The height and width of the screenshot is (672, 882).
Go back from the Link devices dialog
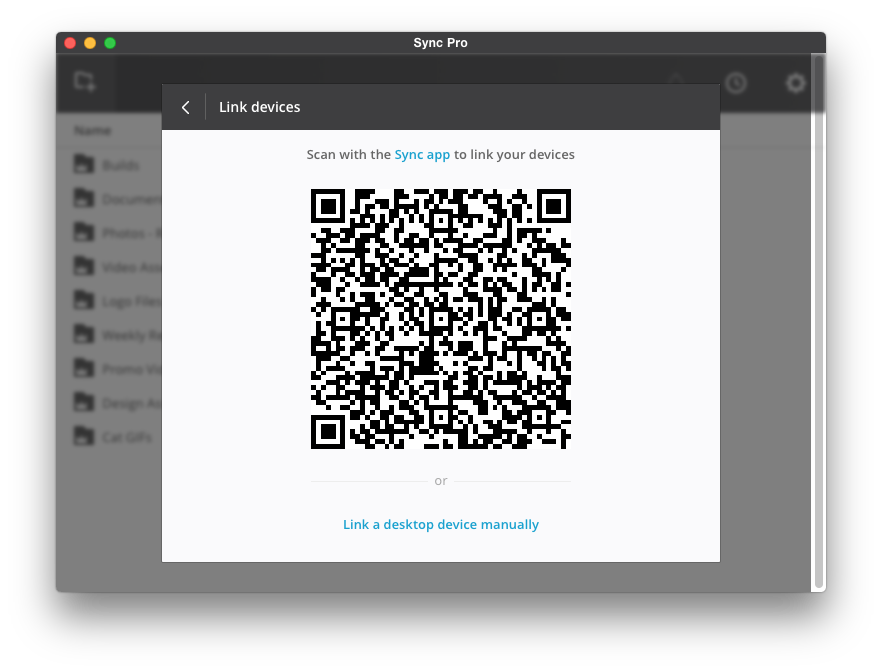tap(186, 107)
